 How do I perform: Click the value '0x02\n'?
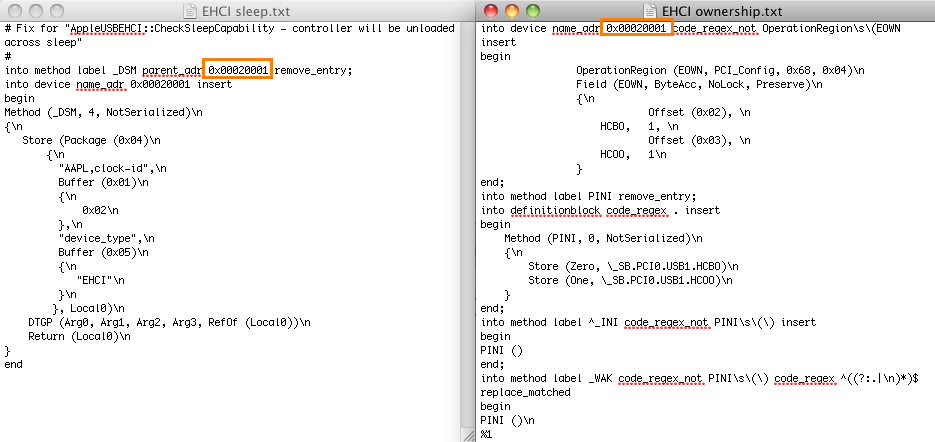(100, 211)
